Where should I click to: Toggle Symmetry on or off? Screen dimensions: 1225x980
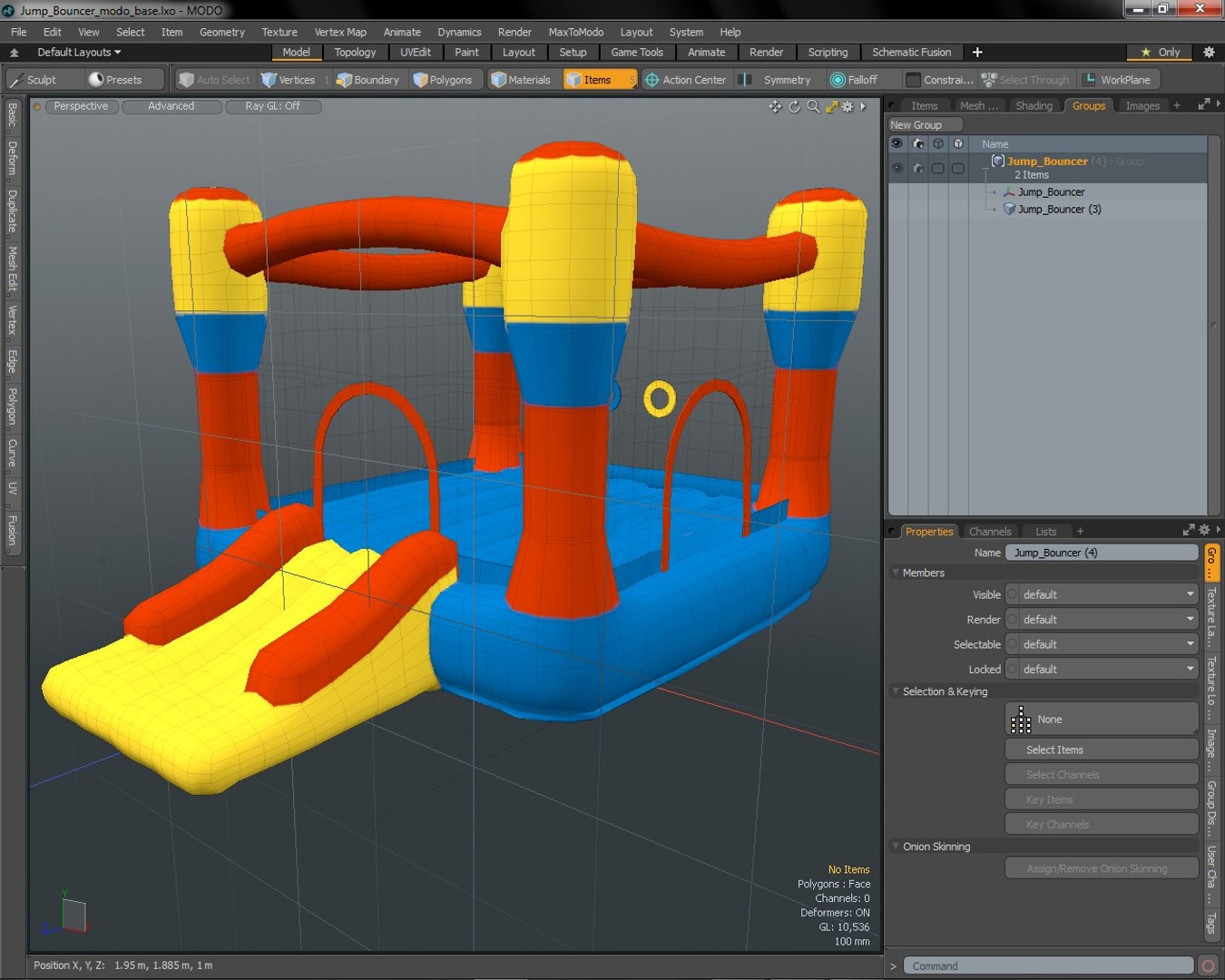point(777,80)
